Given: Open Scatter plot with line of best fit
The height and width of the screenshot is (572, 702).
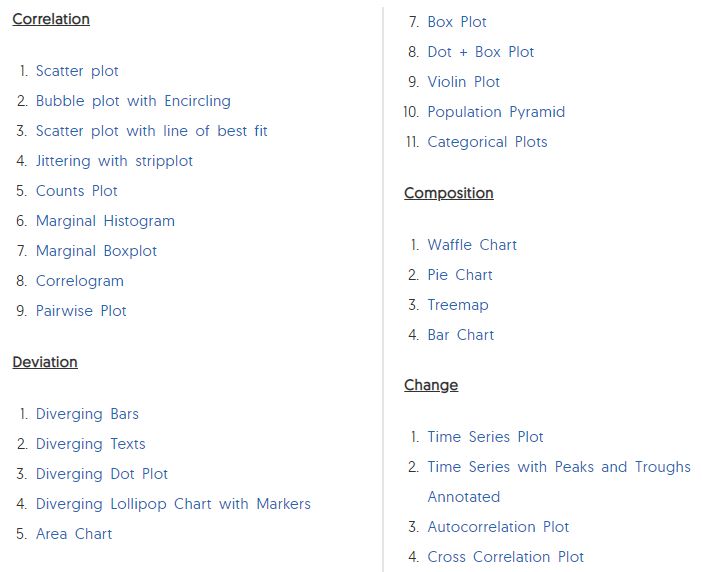Looking at the screenshot, I should pyautogui.click(x=151, y=131).
